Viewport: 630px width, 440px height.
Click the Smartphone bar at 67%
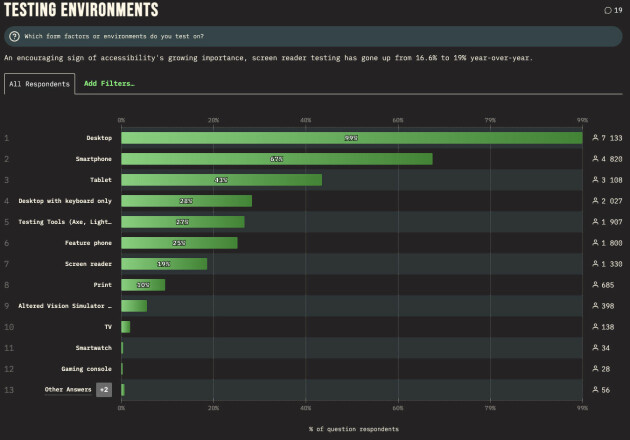277,159
